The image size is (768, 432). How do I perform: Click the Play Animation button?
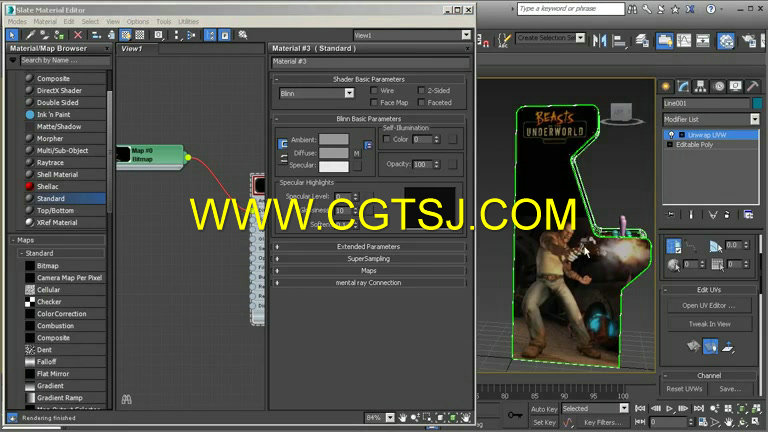669,408
